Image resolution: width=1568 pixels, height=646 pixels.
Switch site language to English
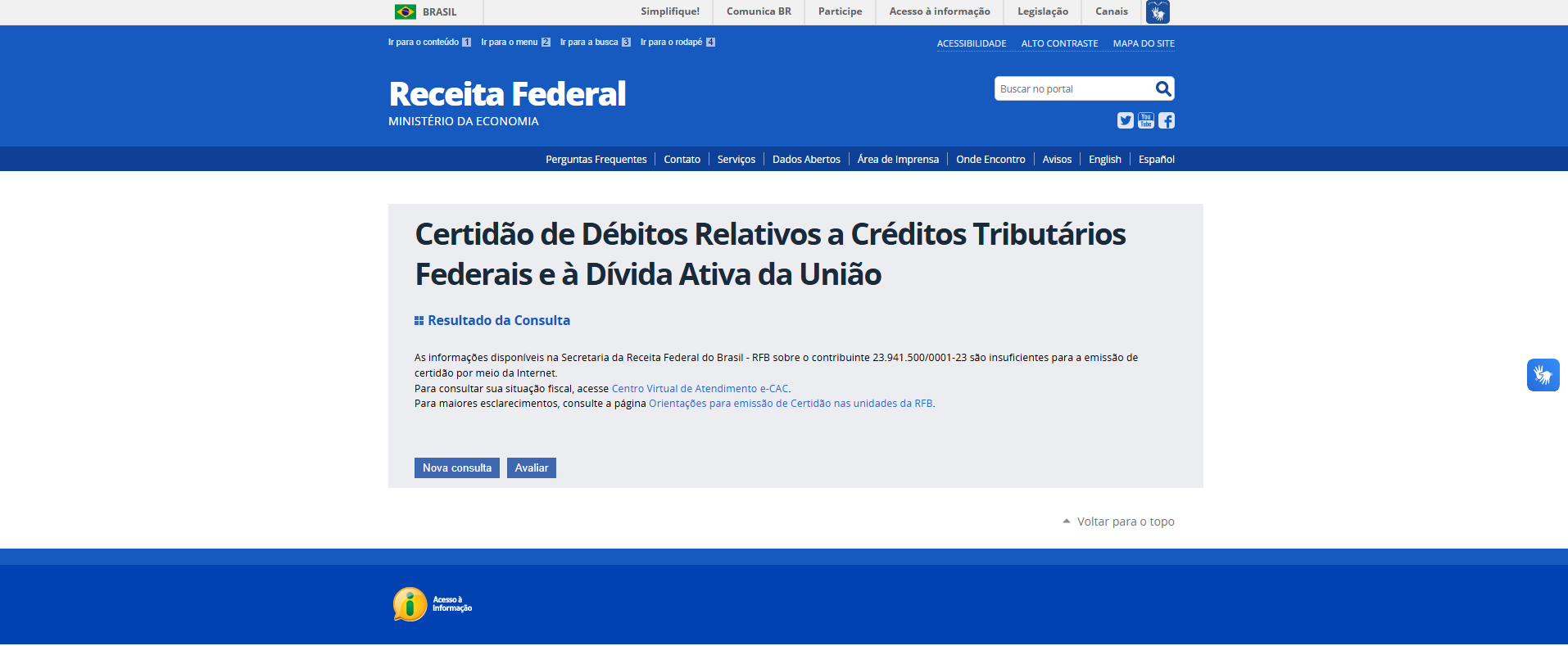coord(1104,160)
